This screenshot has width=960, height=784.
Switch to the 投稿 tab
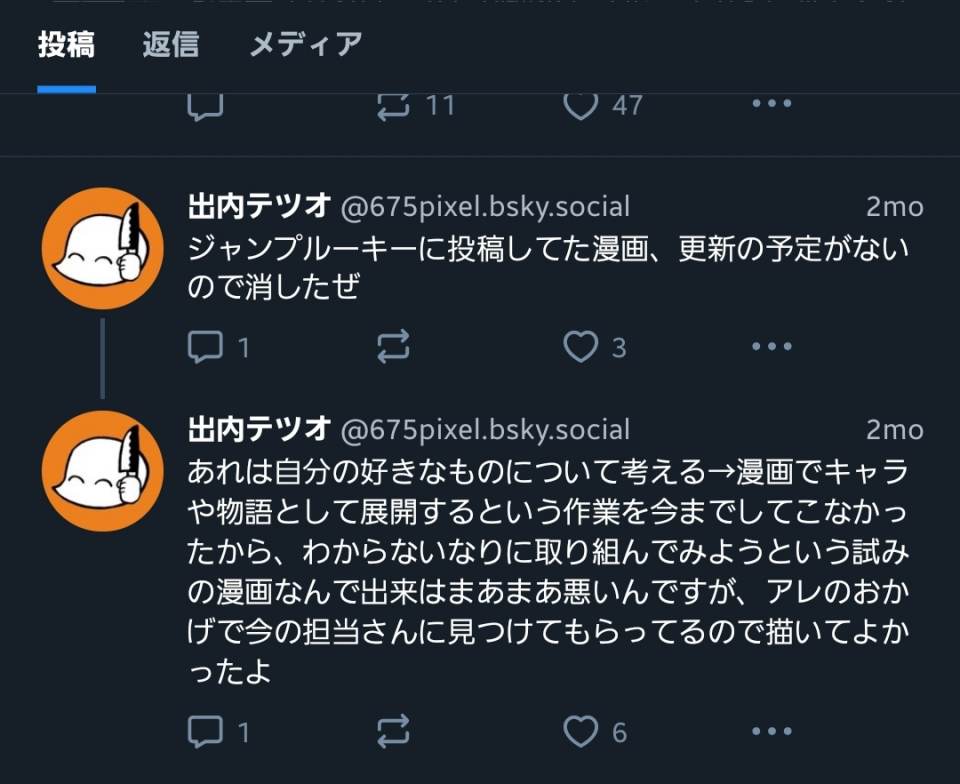66,45
